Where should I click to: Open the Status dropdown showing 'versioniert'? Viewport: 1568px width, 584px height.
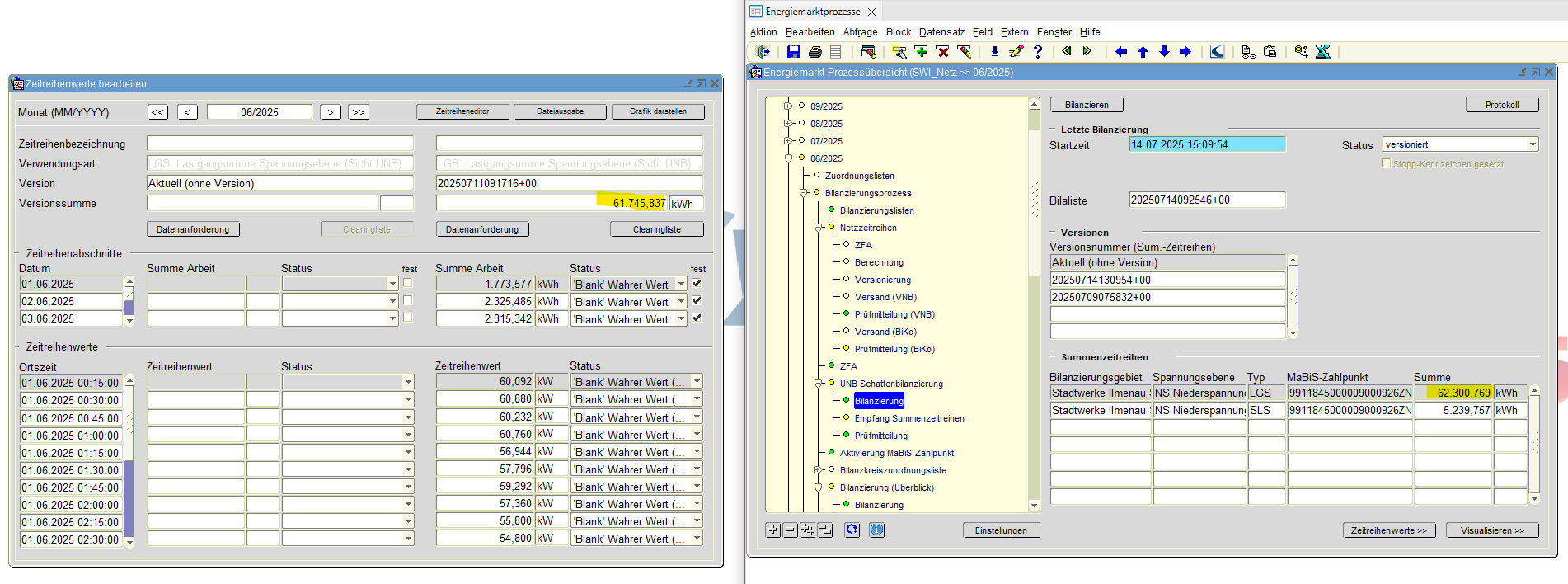[1533, 144]
